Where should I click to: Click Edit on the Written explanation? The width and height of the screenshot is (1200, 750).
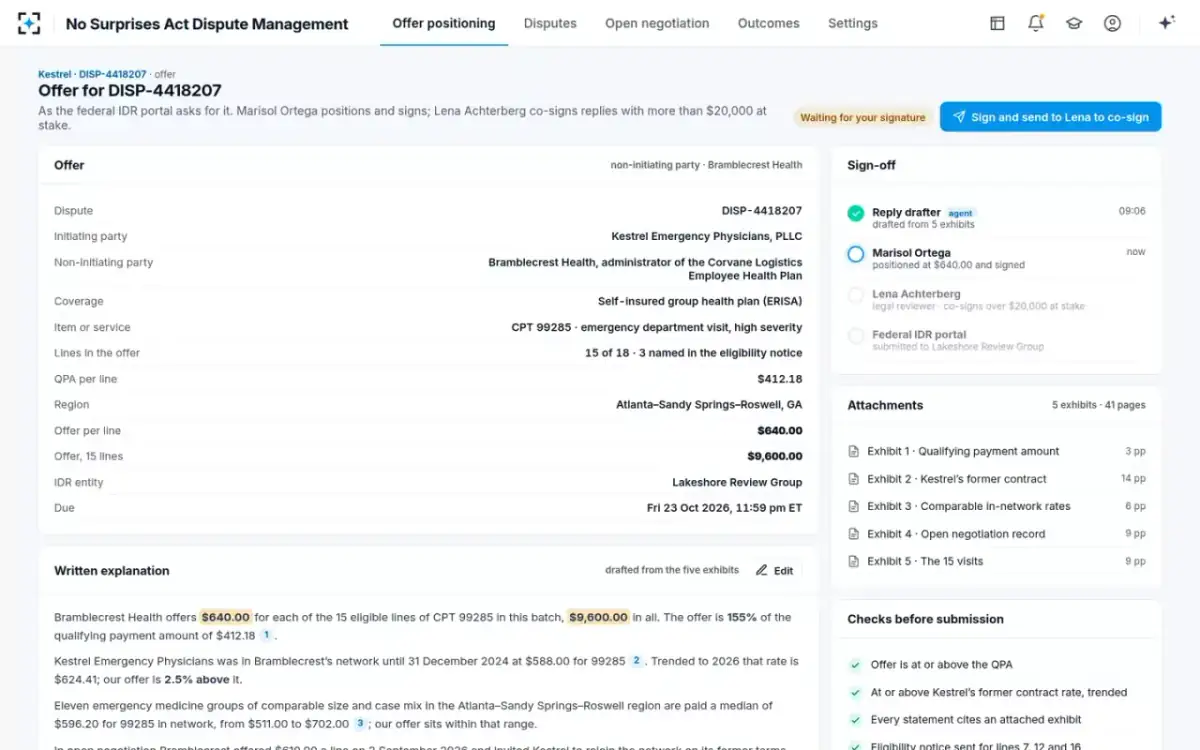pos(775,570)
